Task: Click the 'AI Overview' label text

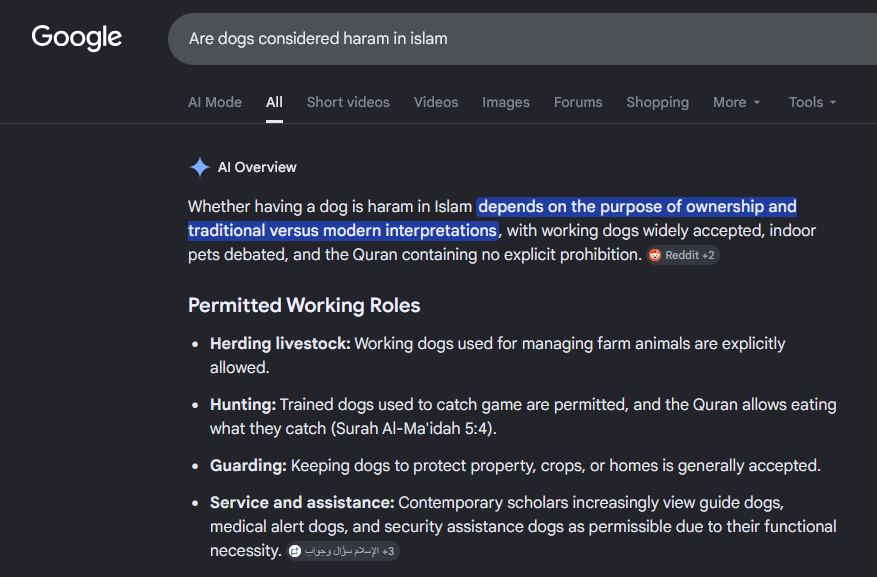Action: tap(257, 167)
